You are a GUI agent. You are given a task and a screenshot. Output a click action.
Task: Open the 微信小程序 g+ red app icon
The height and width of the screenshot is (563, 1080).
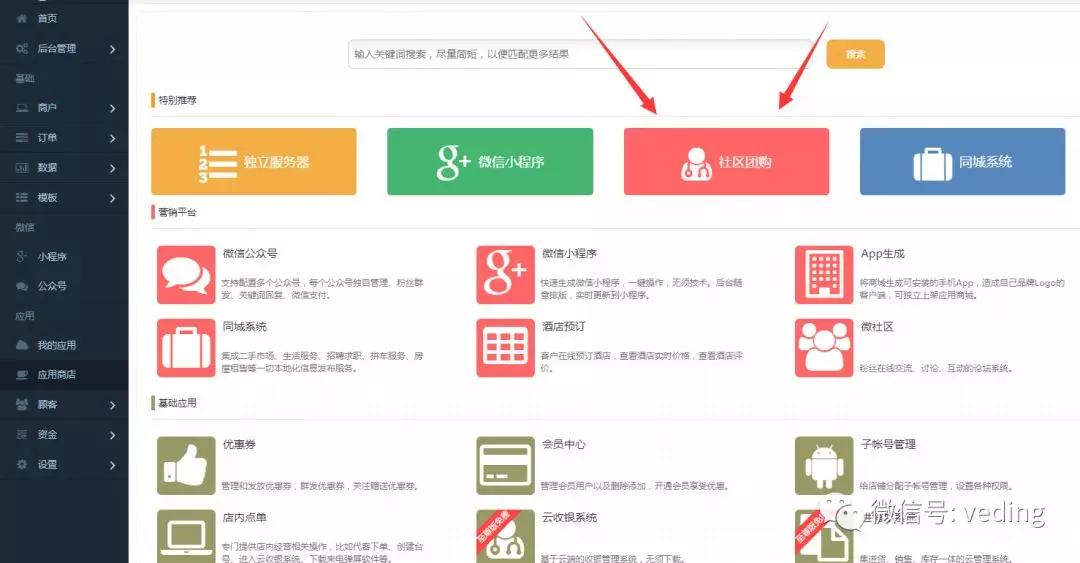(505, 275)
